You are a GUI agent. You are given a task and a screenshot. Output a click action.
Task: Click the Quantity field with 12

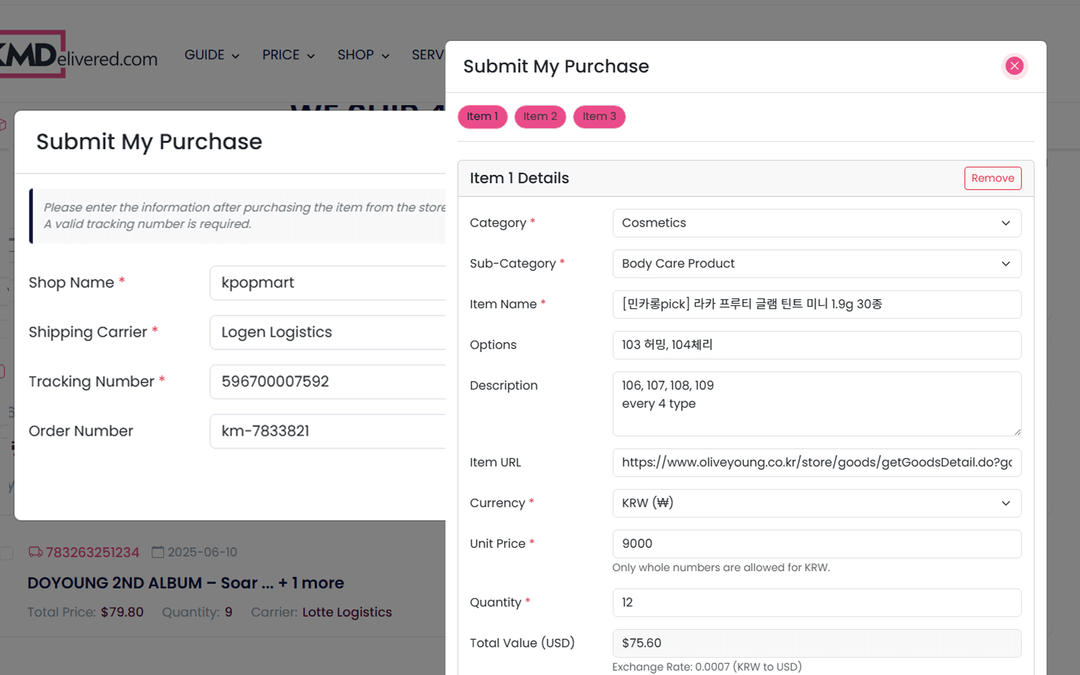click(x=816, y=603)
